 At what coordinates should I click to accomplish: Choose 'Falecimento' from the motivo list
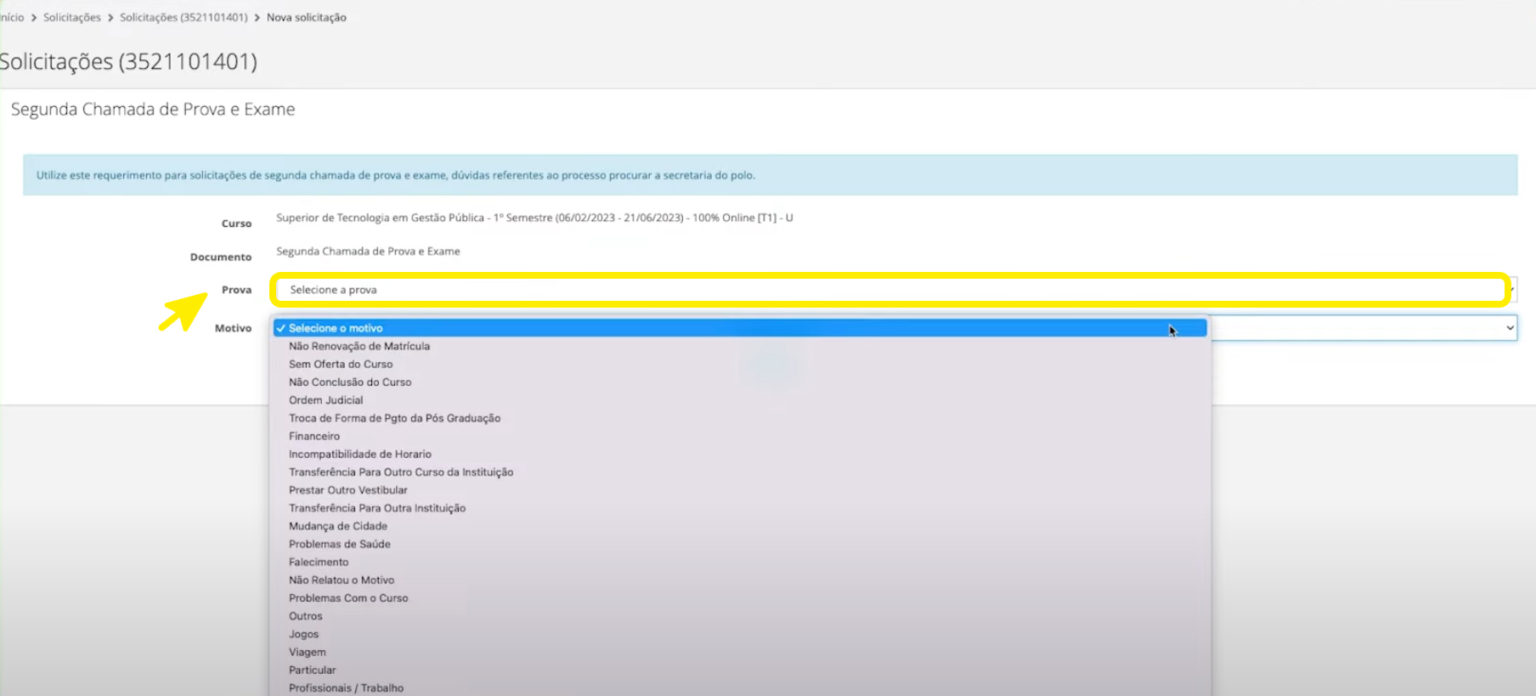(318, 562)
